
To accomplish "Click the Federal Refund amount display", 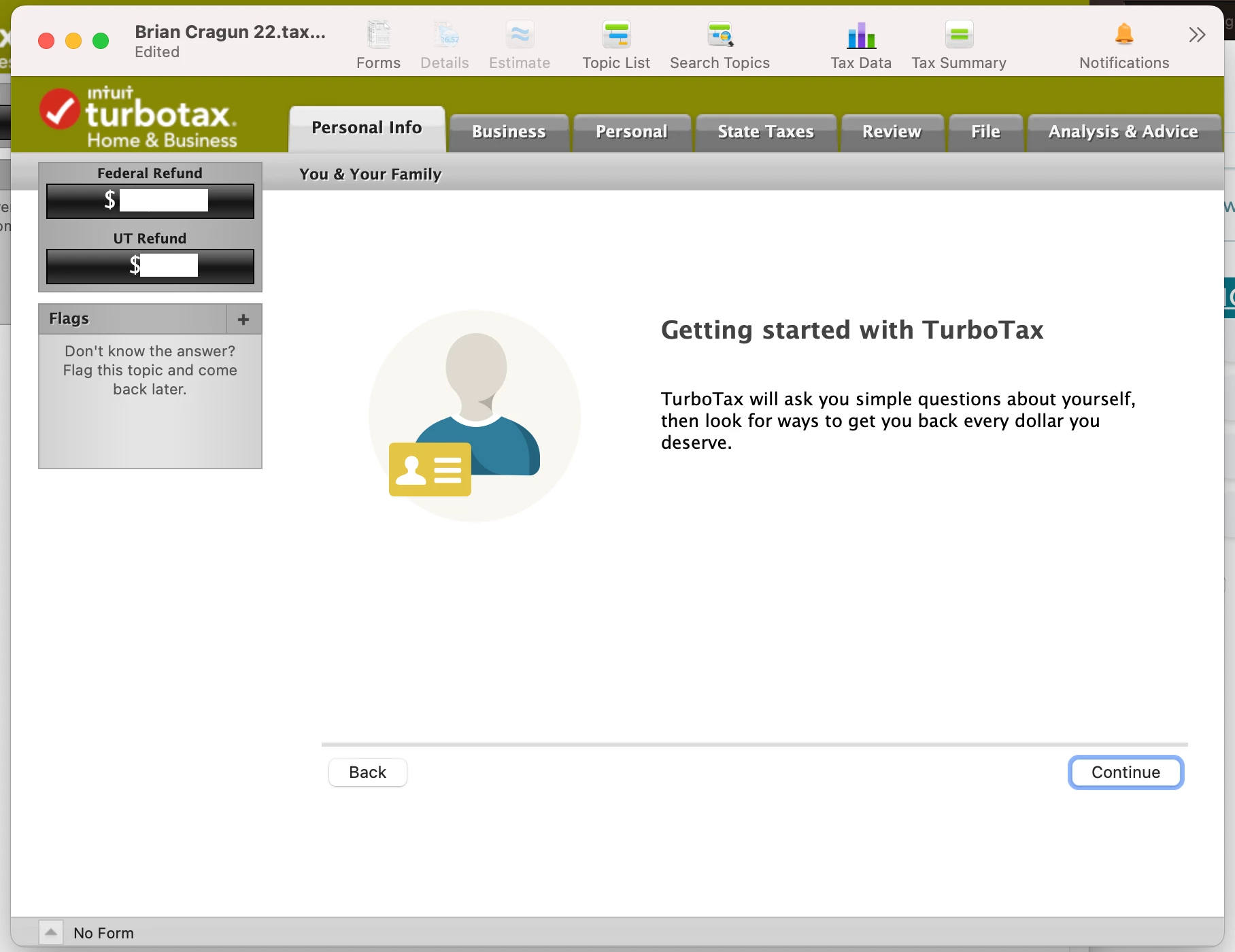I will coord(150,201).
